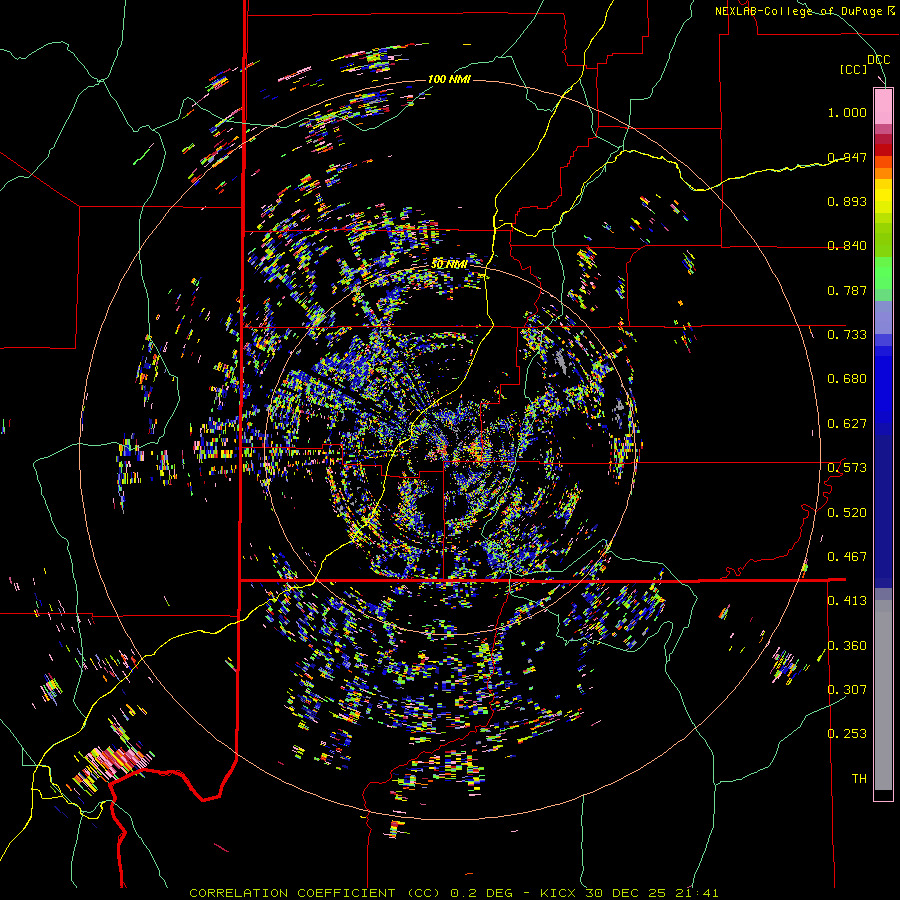Select the 0.467 scale value
The height and width of the screenshot is (900, 900).
point(847,557)
